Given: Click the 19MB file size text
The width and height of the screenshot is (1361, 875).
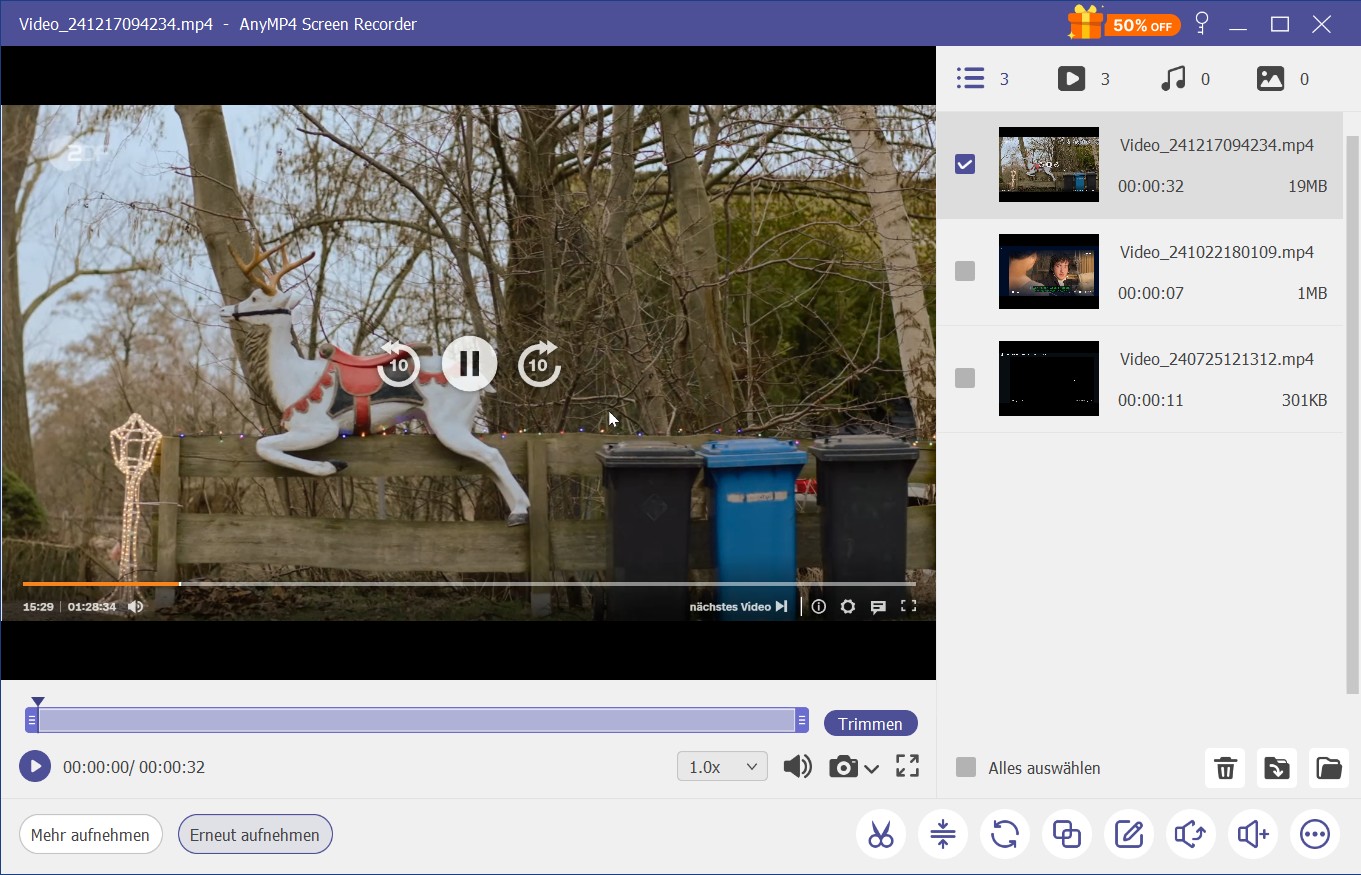Looking at the screenshot, I should pos(1308,186).
